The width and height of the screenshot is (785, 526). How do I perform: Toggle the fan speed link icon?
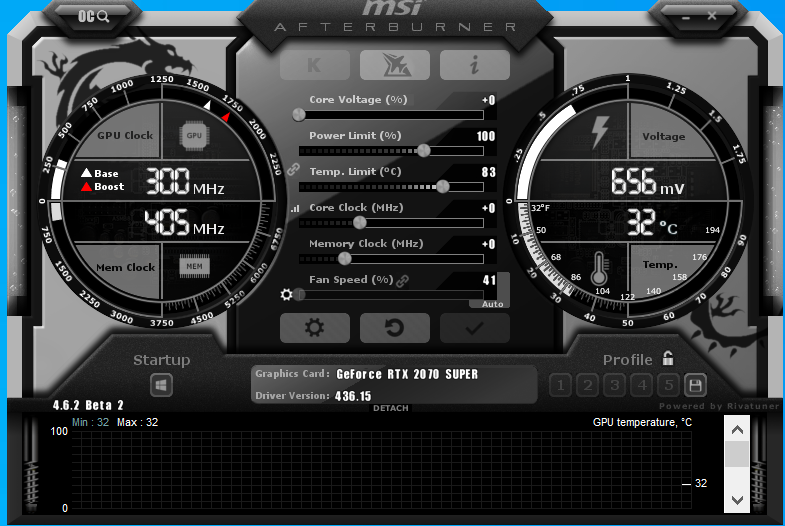pos(402,281)
